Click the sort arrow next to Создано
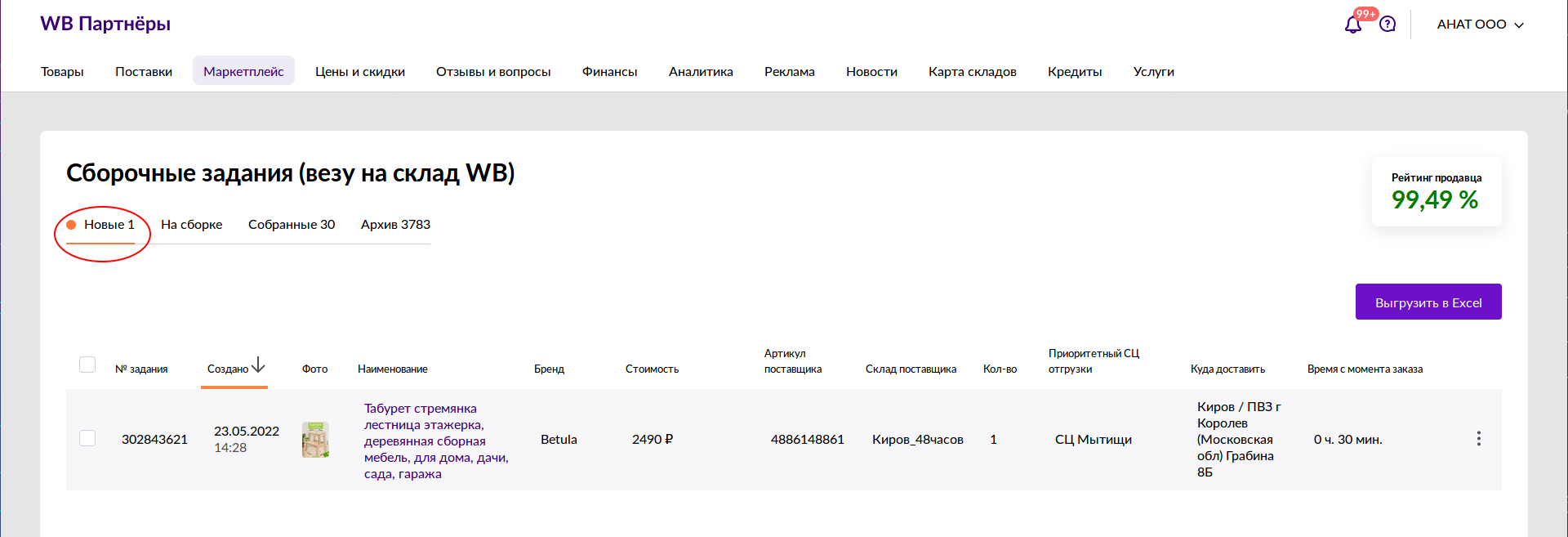The image size is (1568, 537). tap(258, 365)
